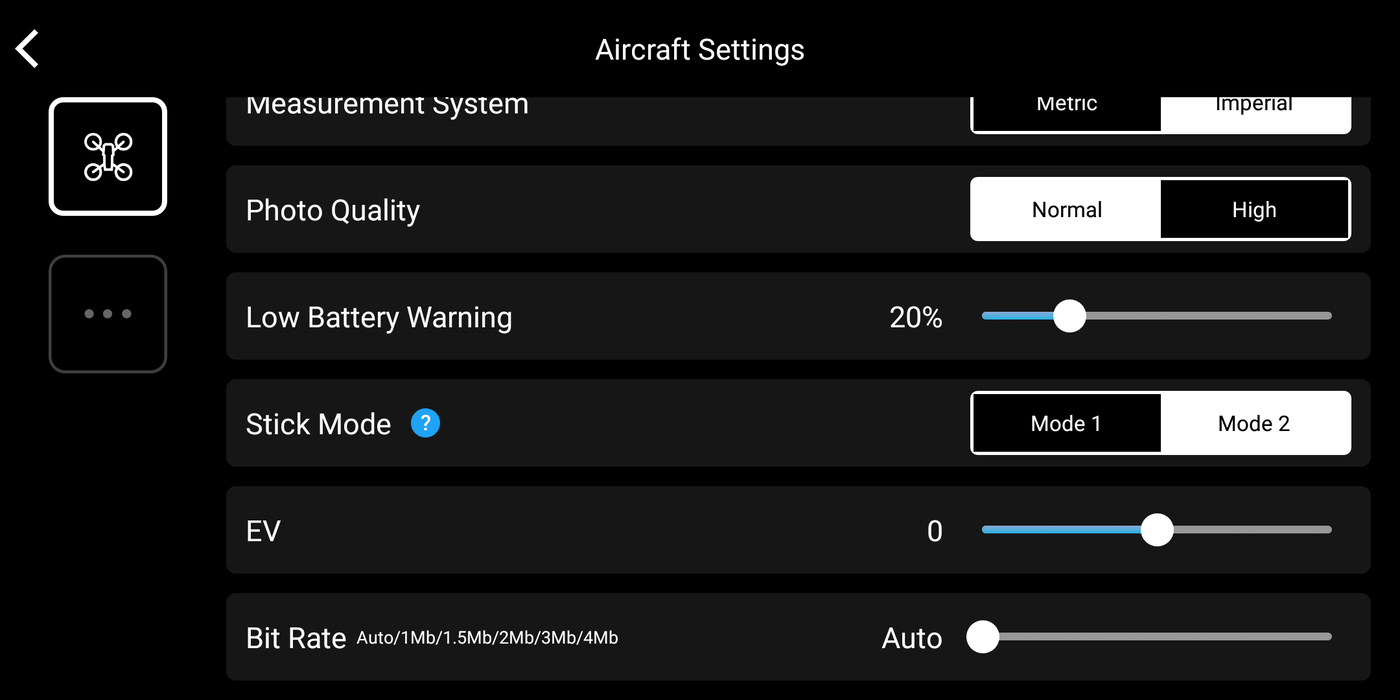Set Photo Quality to Normal
Image resolution: width=1400 pixels, height=700 pixels.
pyautogui.click(x=1066, y=210)
